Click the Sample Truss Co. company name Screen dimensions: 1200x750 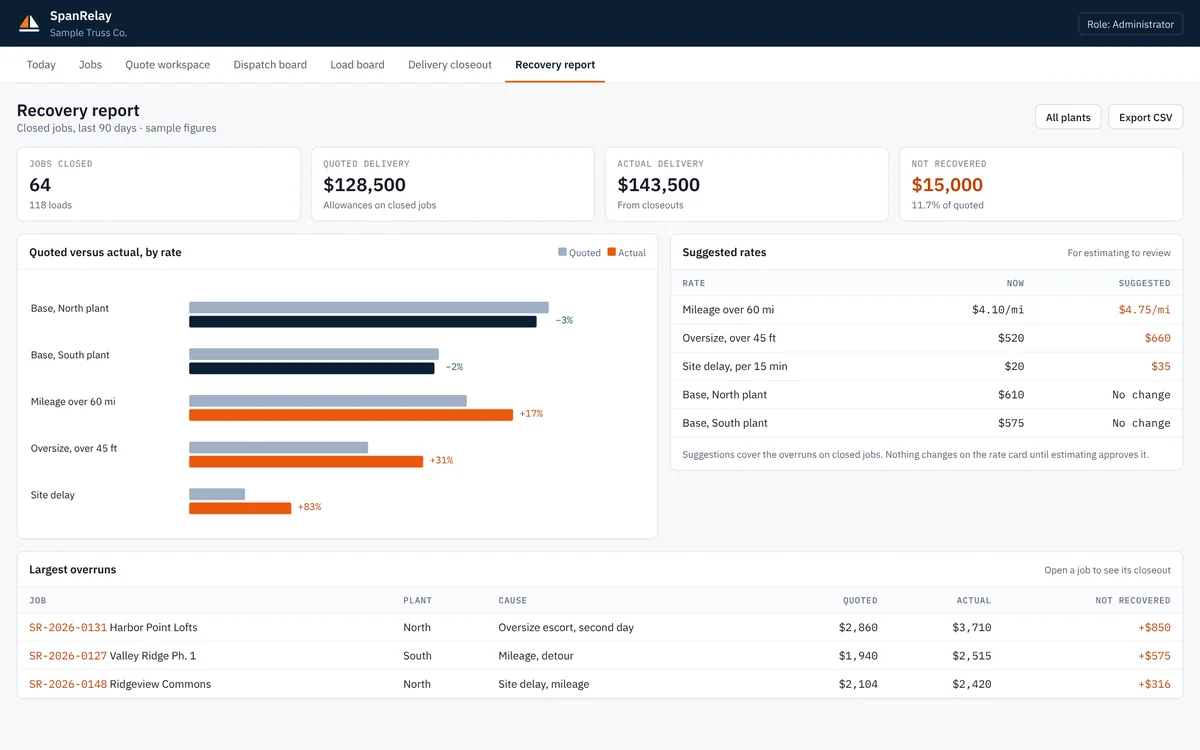coord(89,33)
